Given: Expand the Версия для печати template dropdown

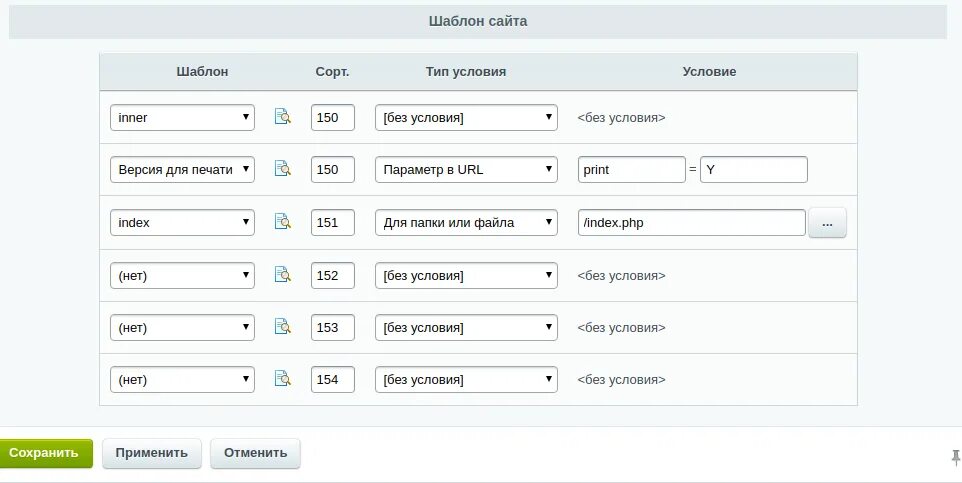Looking at the screenshot, I should (182, 169).
